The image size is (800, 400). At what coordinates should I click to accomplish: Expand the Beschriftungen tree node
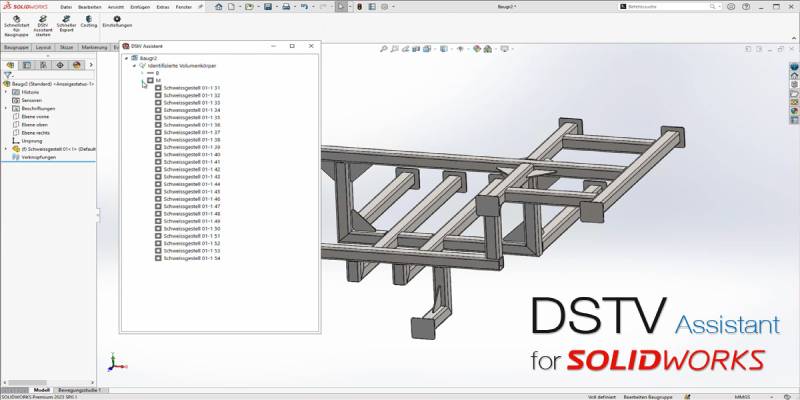point(6,108)
